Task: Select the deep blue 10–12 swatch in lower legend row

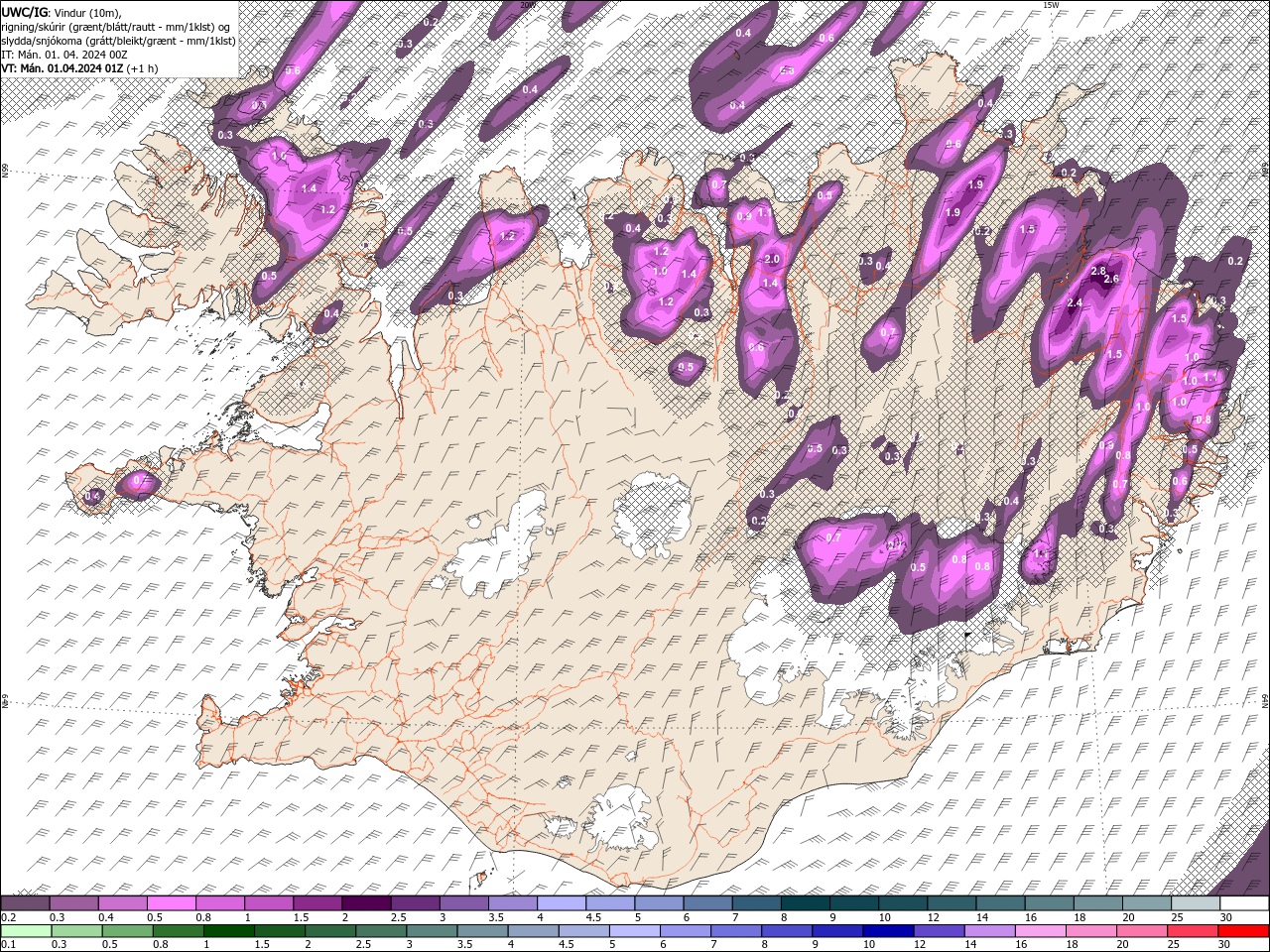Action: pos(886,931)
